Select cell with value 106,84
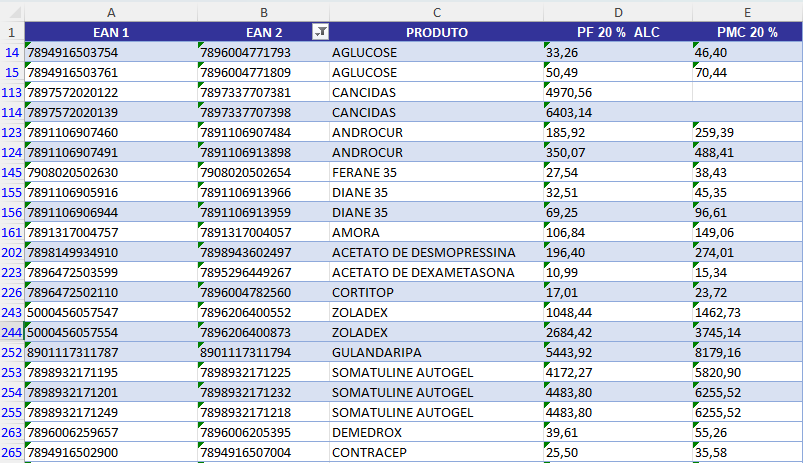The height and width of the screenshot is (463, 803). point(618,232)
